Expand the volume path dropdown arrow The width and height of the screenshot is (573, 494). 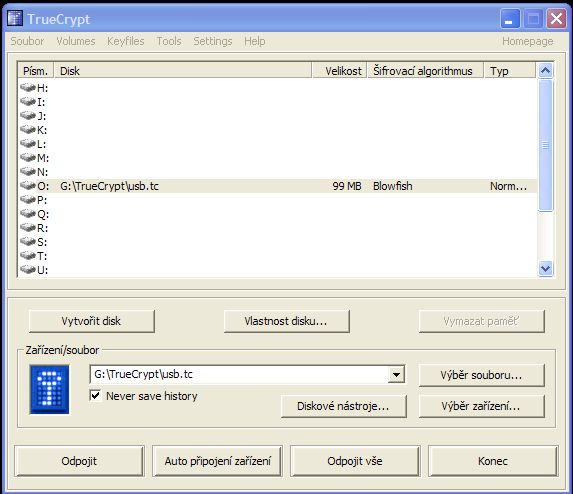point(396,374)
